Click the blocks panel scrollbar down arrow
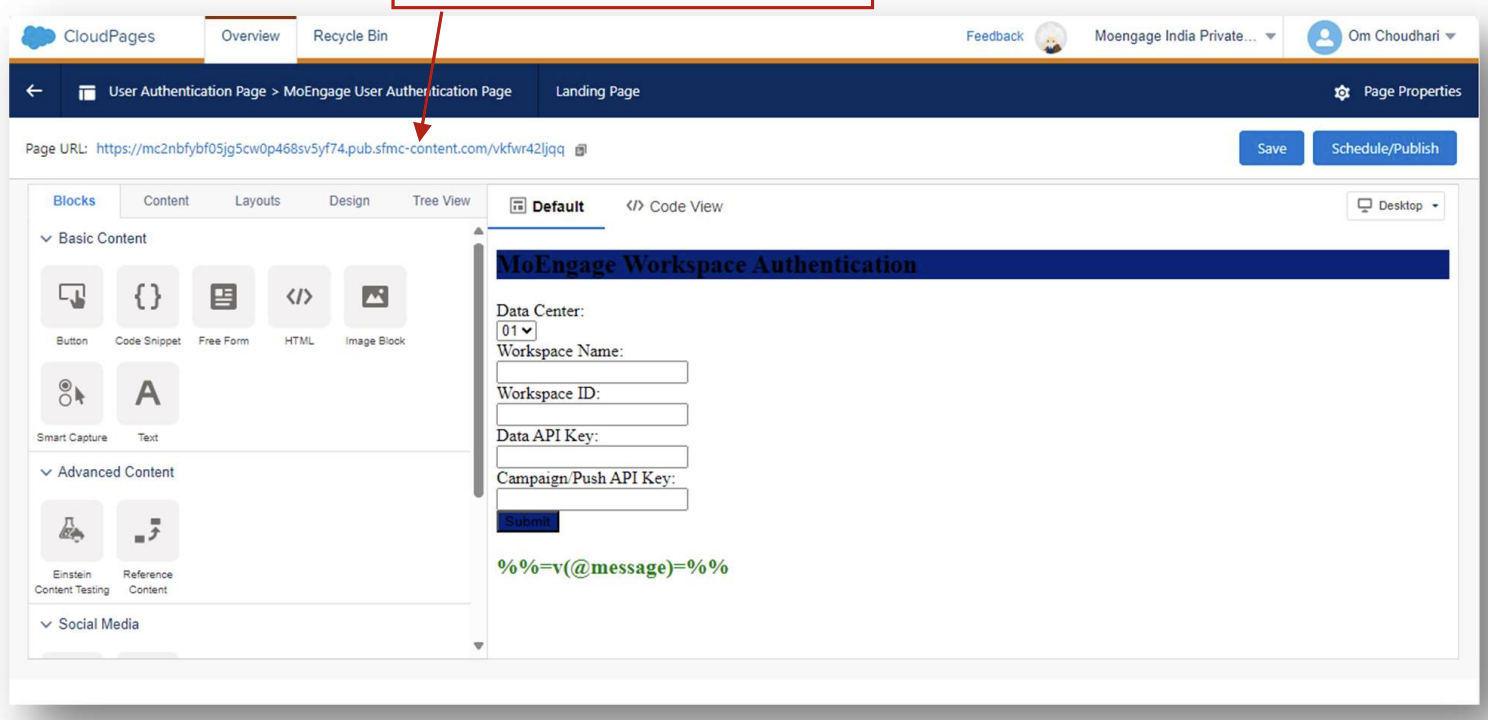 [478, 646]
